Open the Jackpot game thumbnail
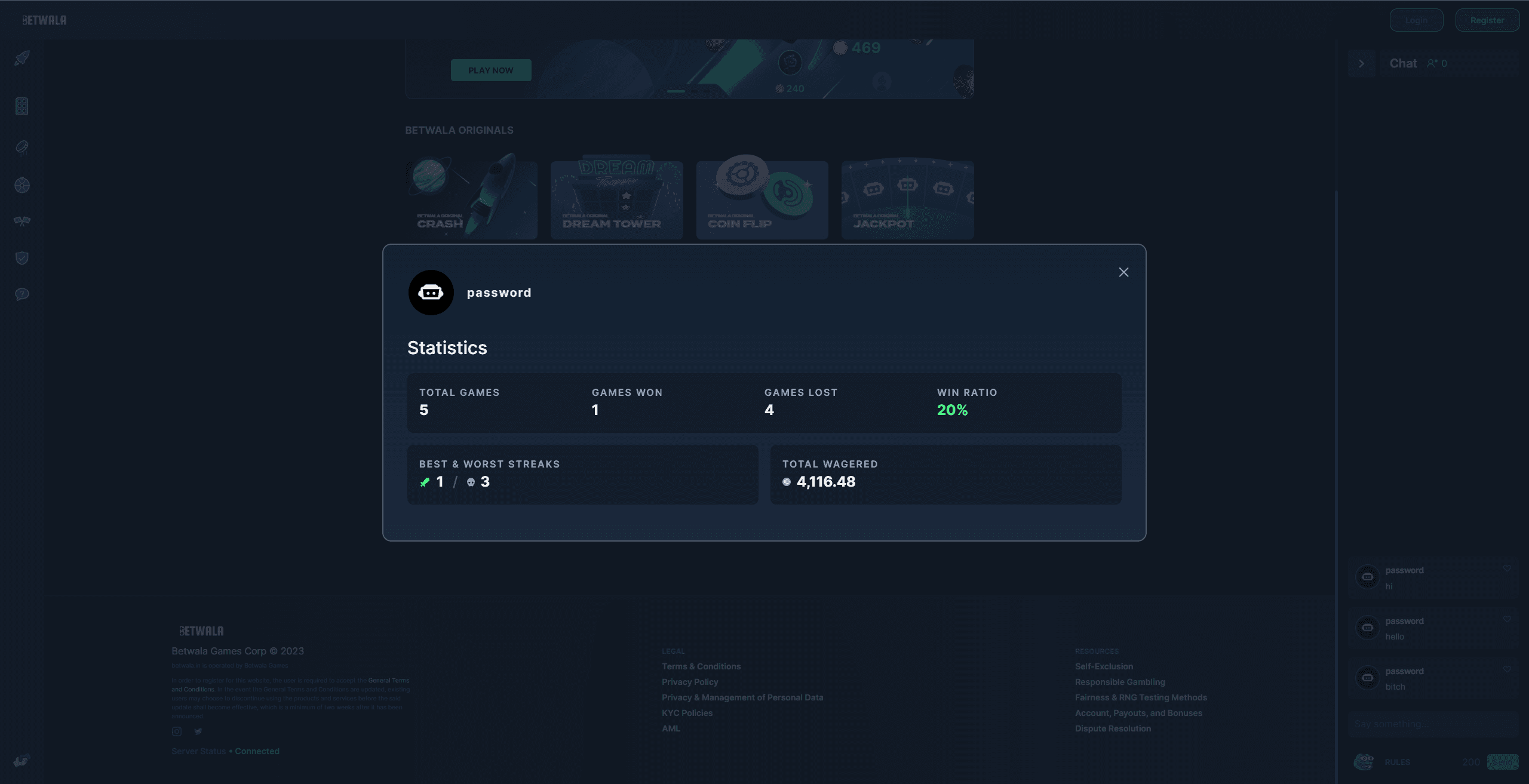 tap(907, 200)
